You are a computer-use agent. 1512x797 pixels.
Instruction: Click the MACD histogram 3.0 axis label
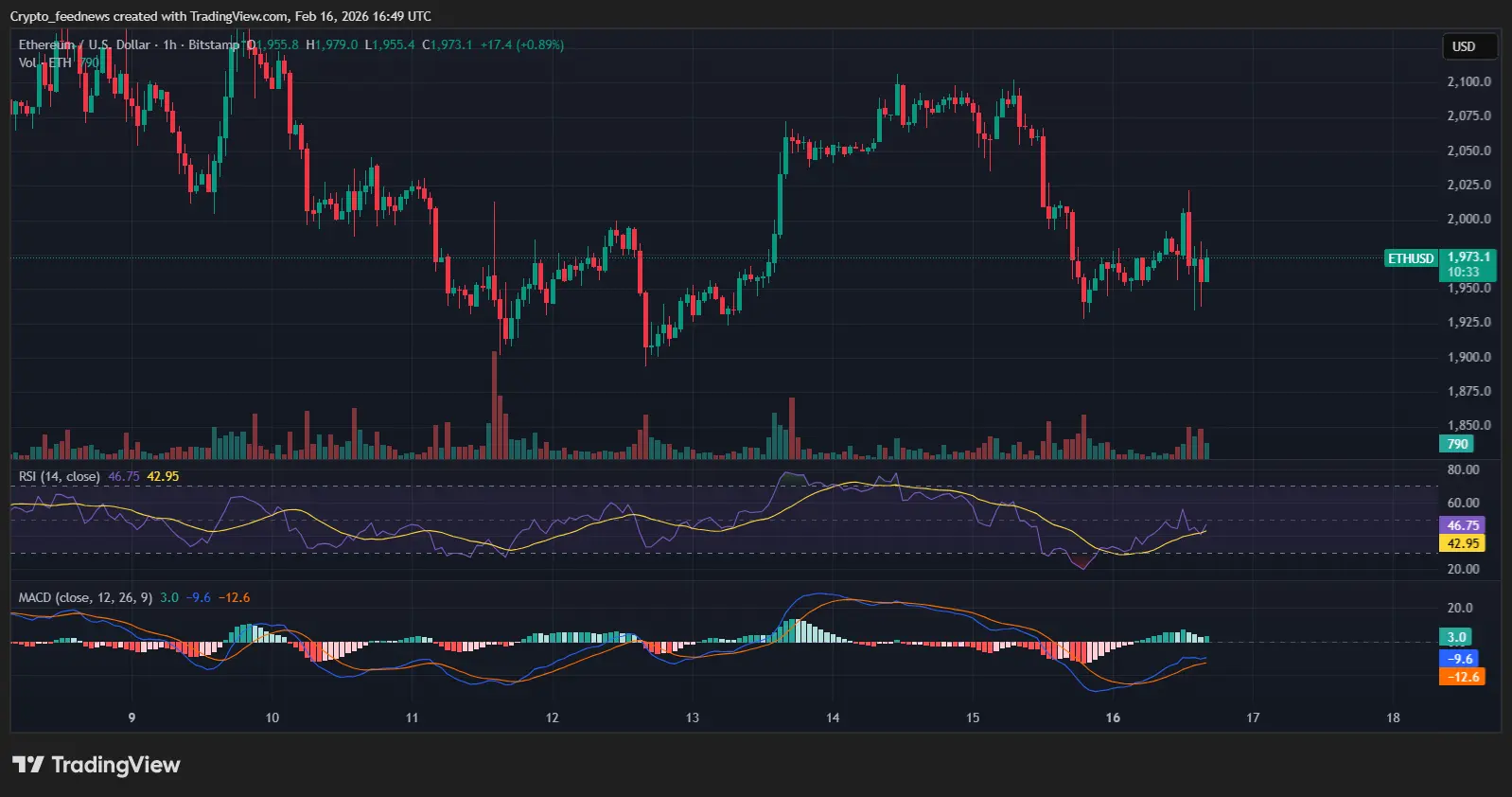1456,637
